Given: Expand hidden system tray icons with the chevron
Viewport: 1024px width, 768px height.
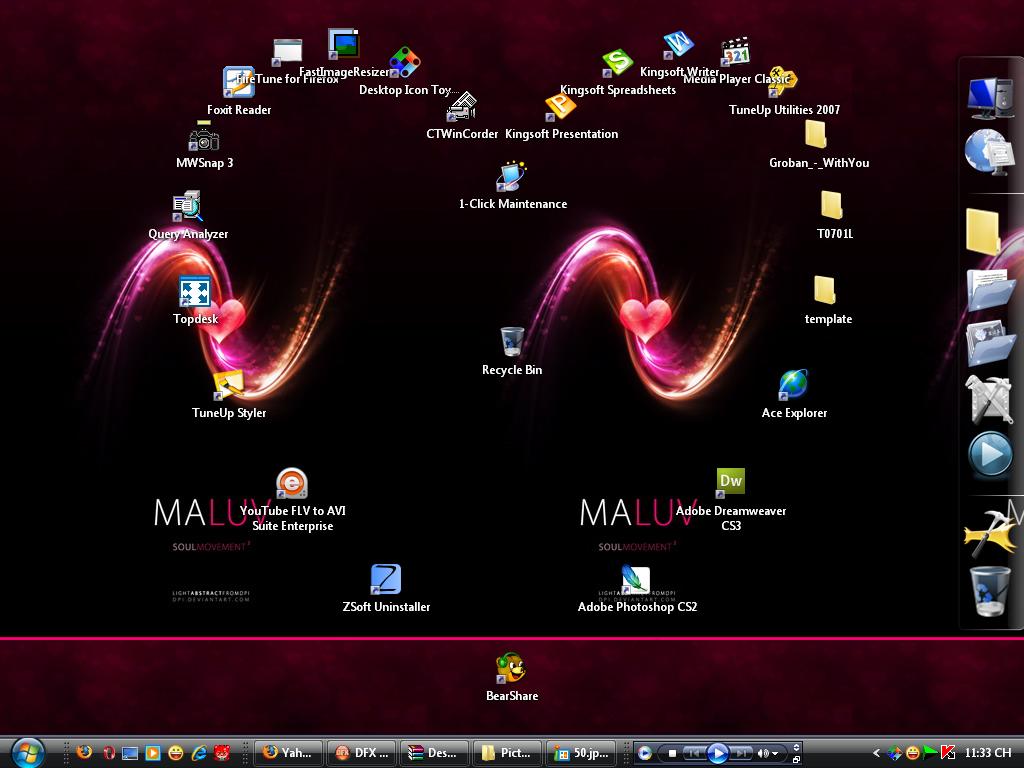Looking at the screenshot, I should coord(877,752).
